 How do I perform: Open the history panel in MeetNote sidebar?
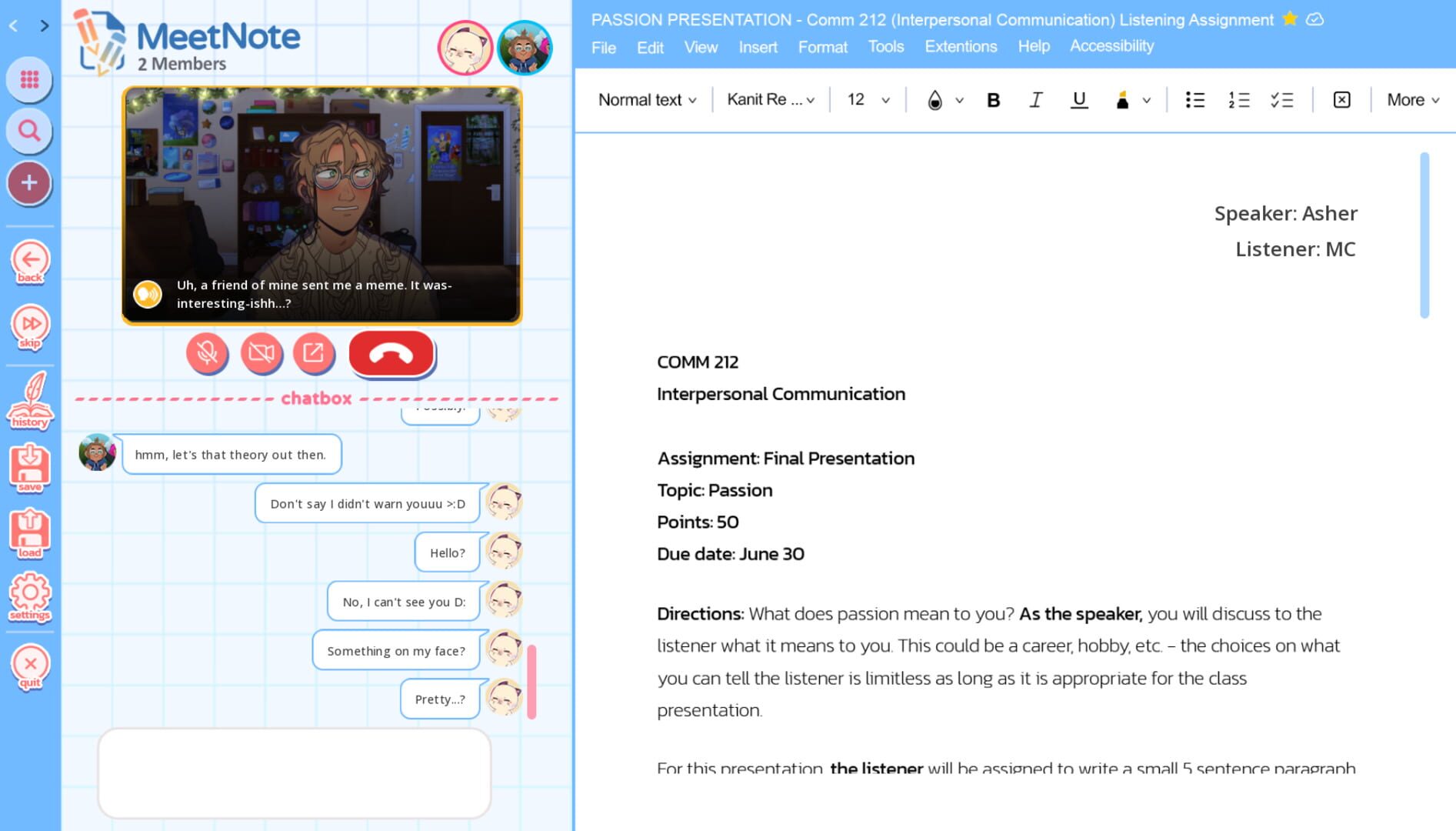point(29,400)
